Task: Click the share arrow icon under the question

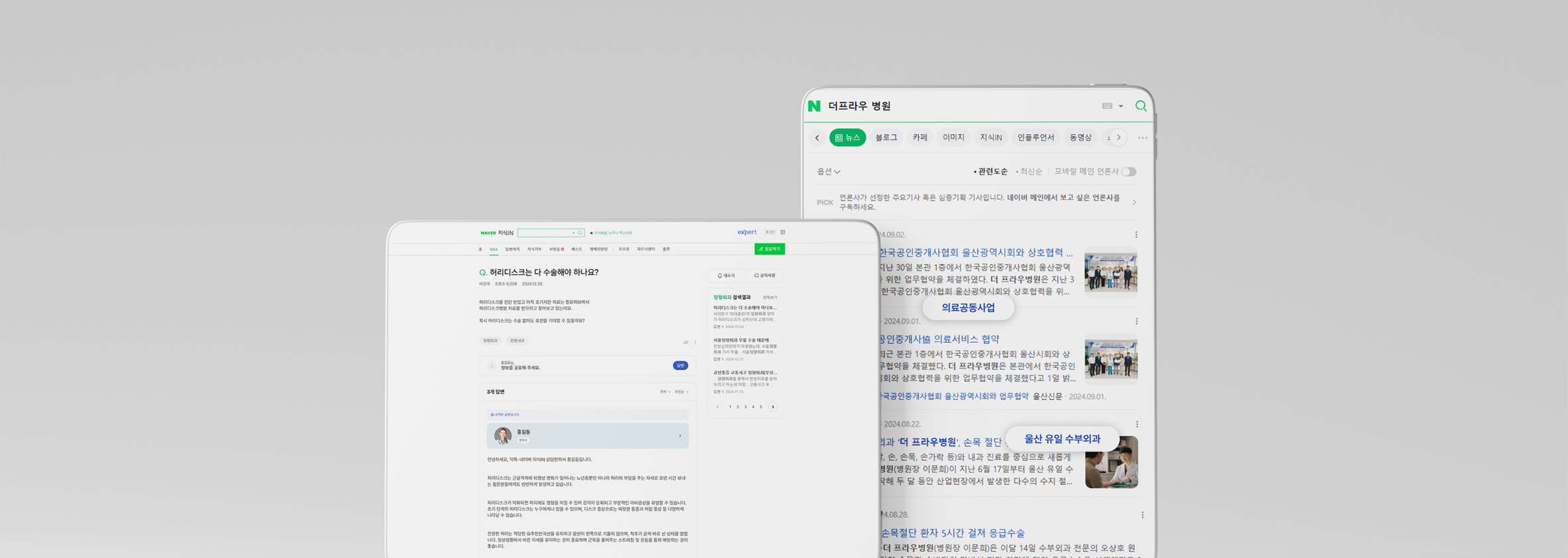Action: pyautogui.click(x=686, y=342)
